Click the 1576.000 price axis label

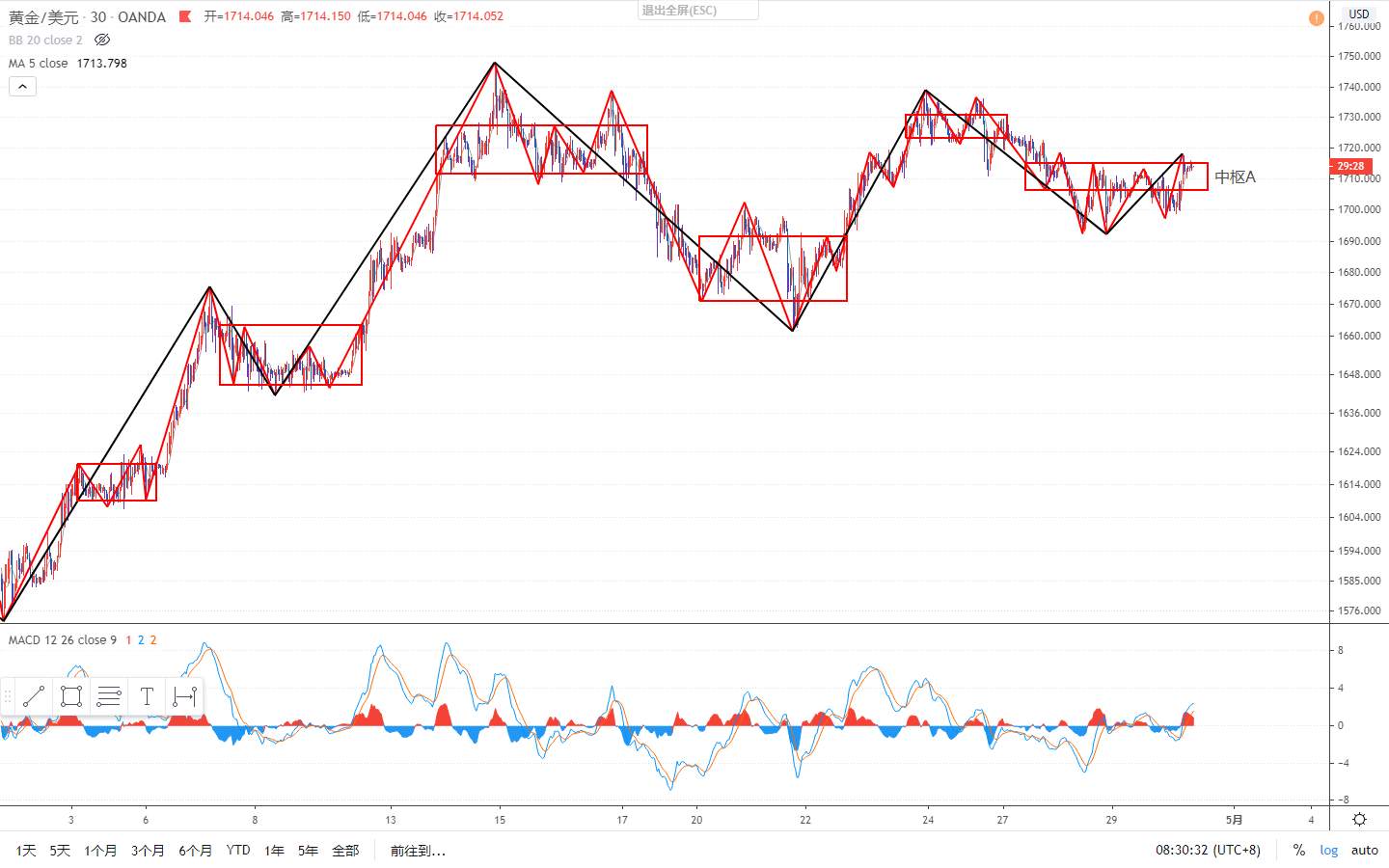tap(1359, 610)
